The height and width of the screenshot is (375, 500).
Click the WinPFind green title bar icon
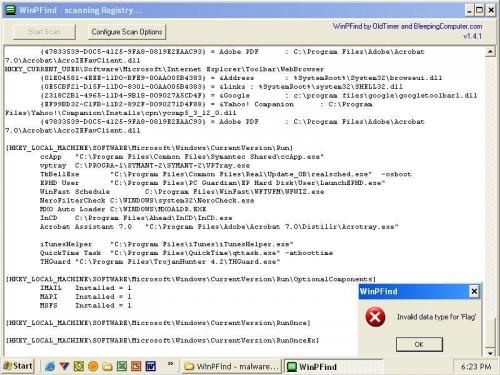pyautogui.click(x=11, y=10)
